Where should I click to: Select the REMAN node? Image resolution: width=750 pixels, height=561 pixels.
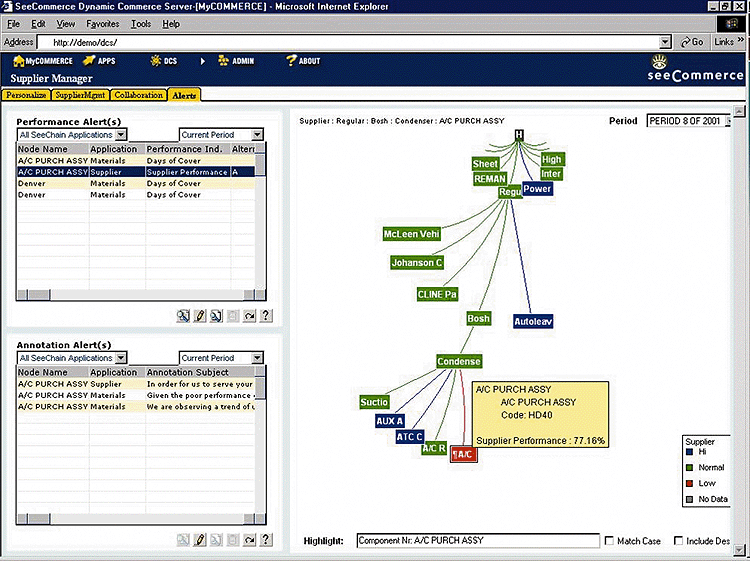point(489,179)
